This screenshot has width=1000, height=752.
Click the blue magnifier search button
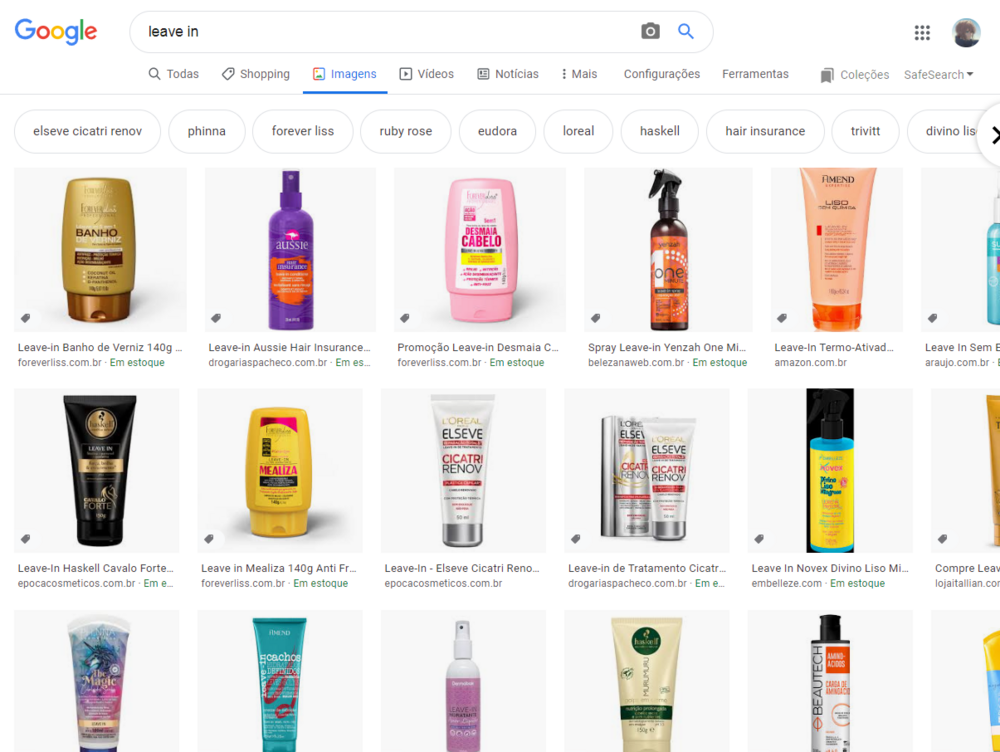tap(686, 31)
